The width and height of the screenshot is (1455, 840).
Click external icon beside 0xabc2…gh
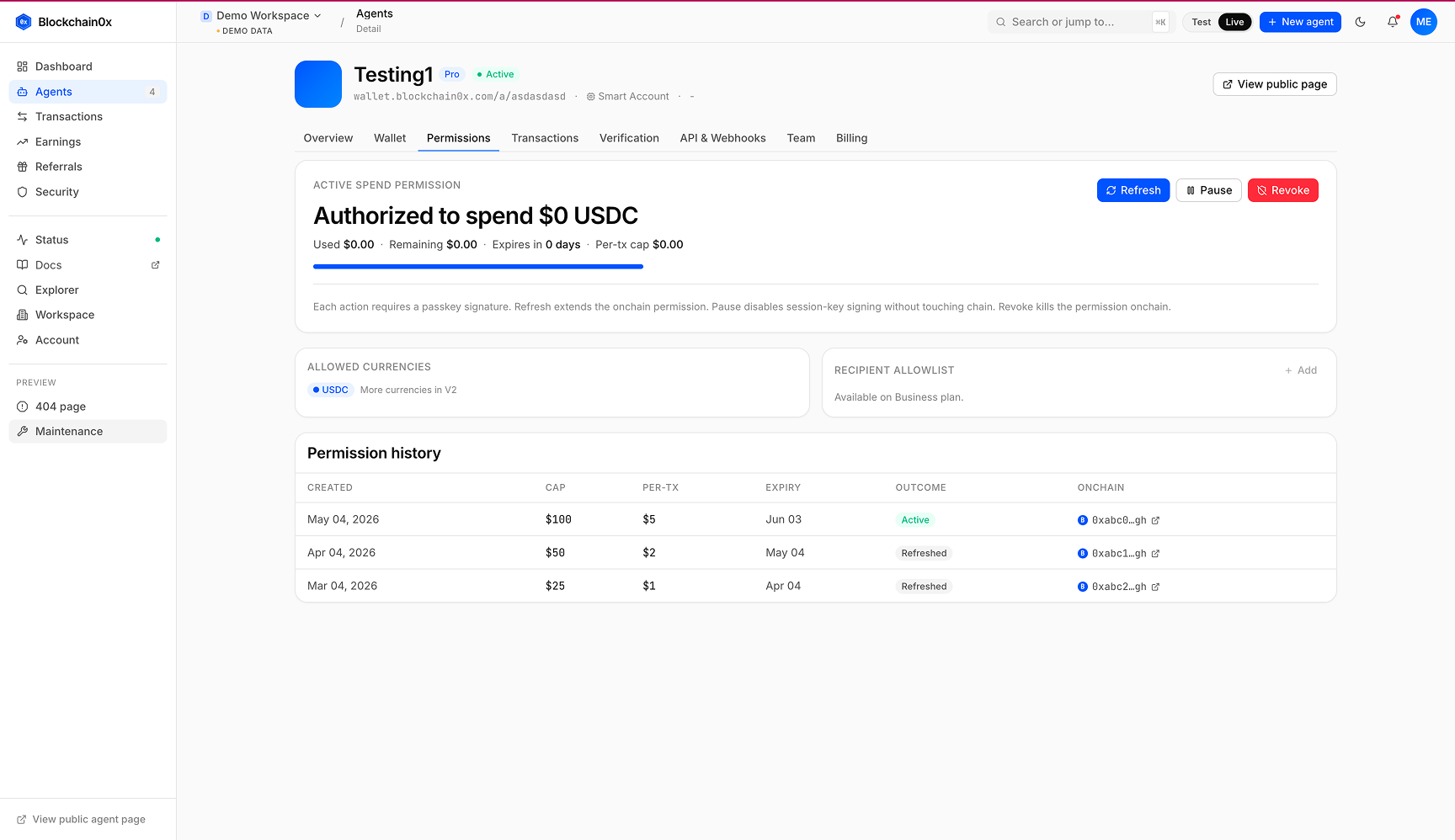pos(1155,587)
